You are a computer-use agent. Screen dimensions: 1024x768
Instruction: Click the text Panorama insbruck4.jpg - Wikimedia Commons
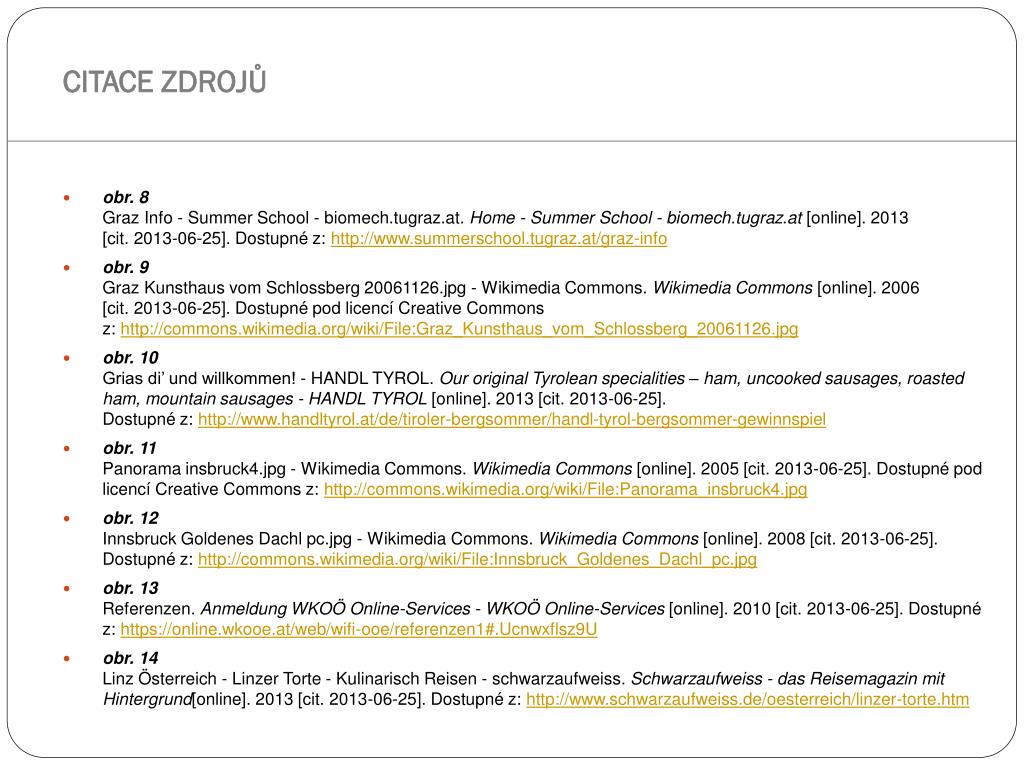284,469
